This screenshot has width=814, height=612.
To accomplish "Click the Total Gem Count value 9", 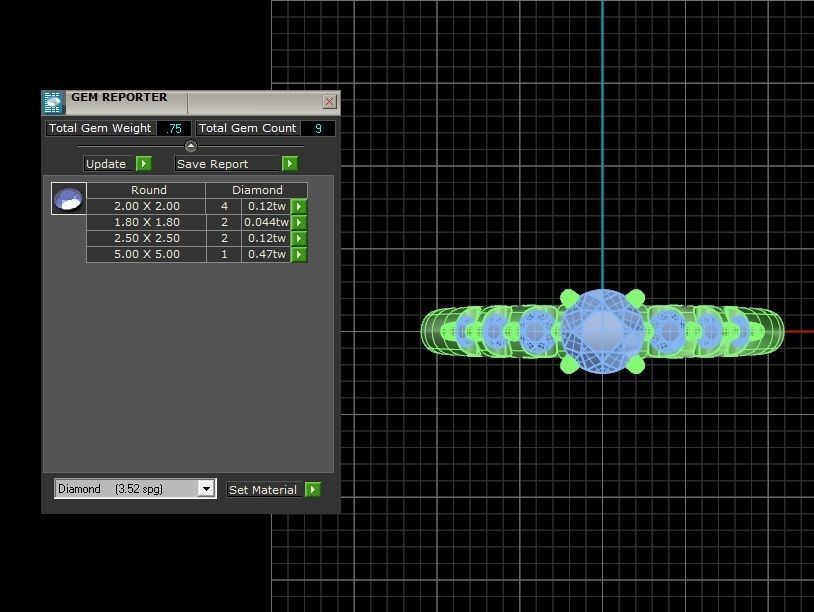I will pos(318,128).
